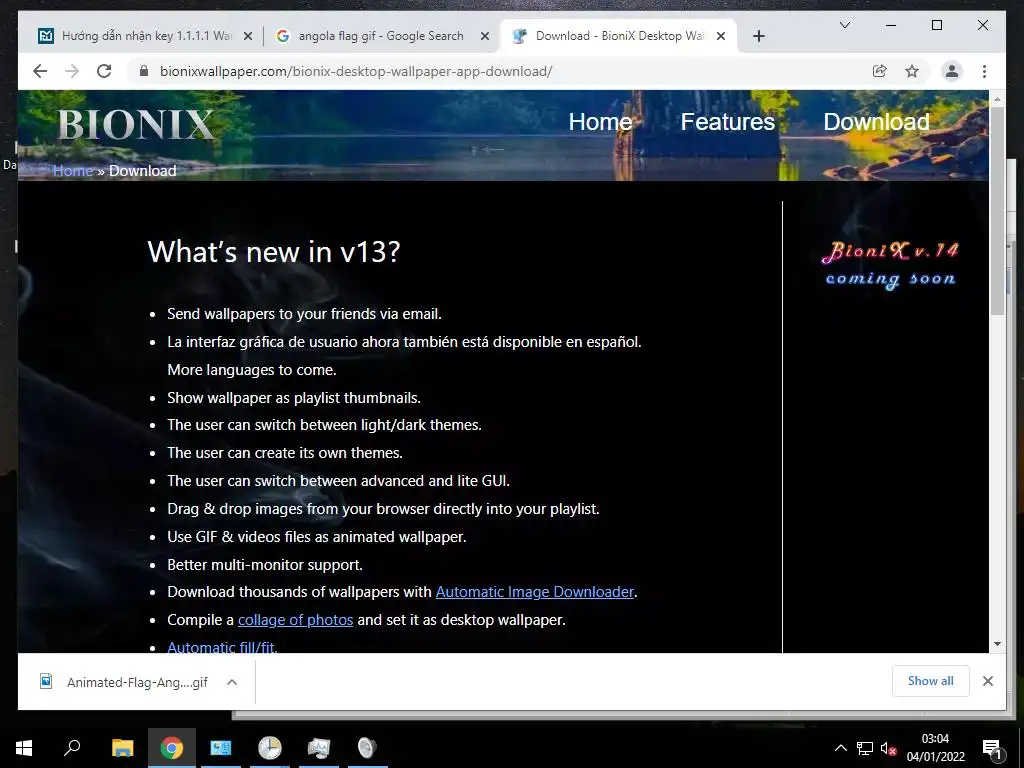The height and width of the screenshot is (768, 1024).
Task: Click Show all downloads button
Action: tap(931, 680)
